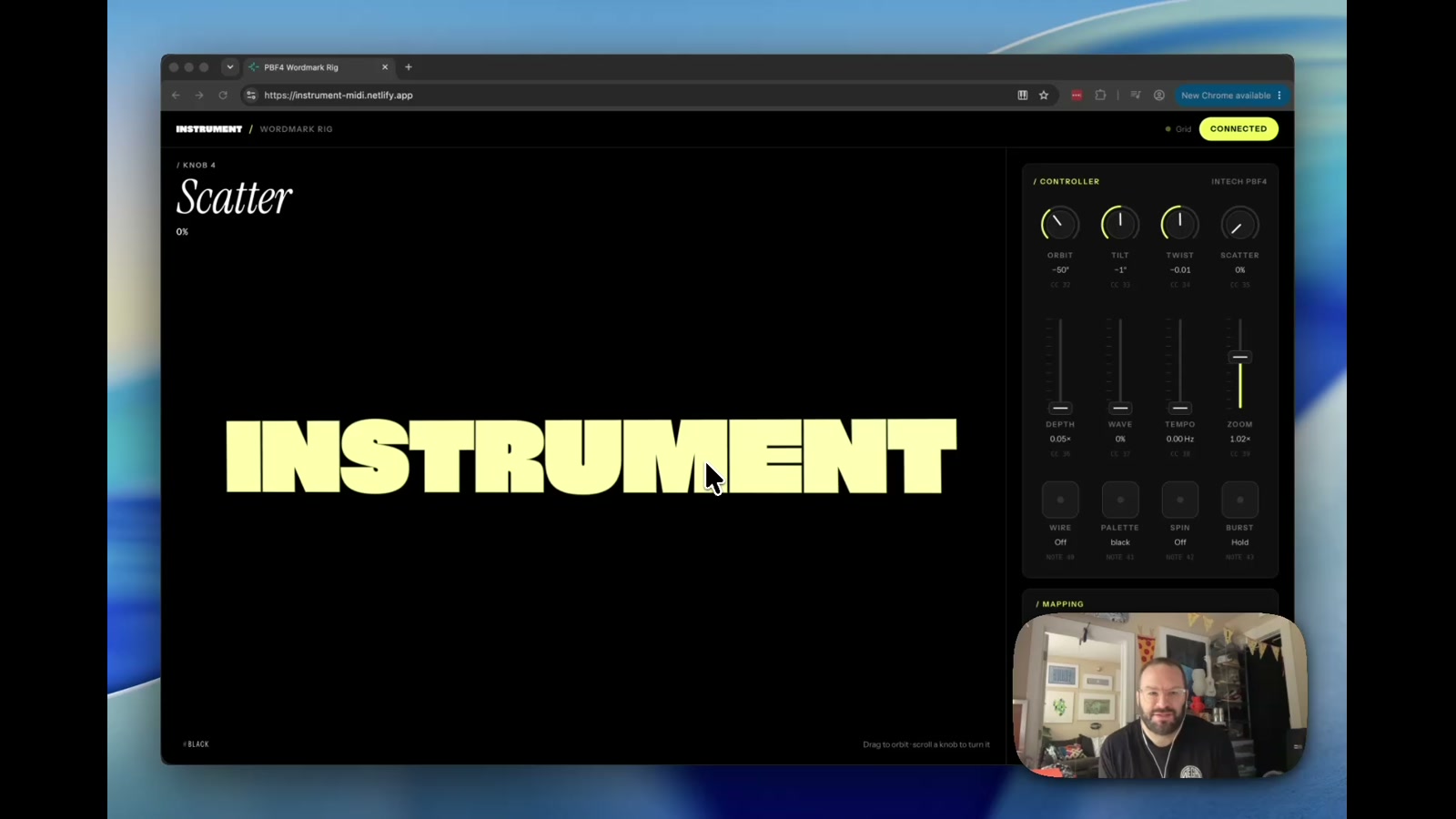Toggle the Palette pad button
The width and height of the screenshot is (1456, 819).
pos(1120,500)
